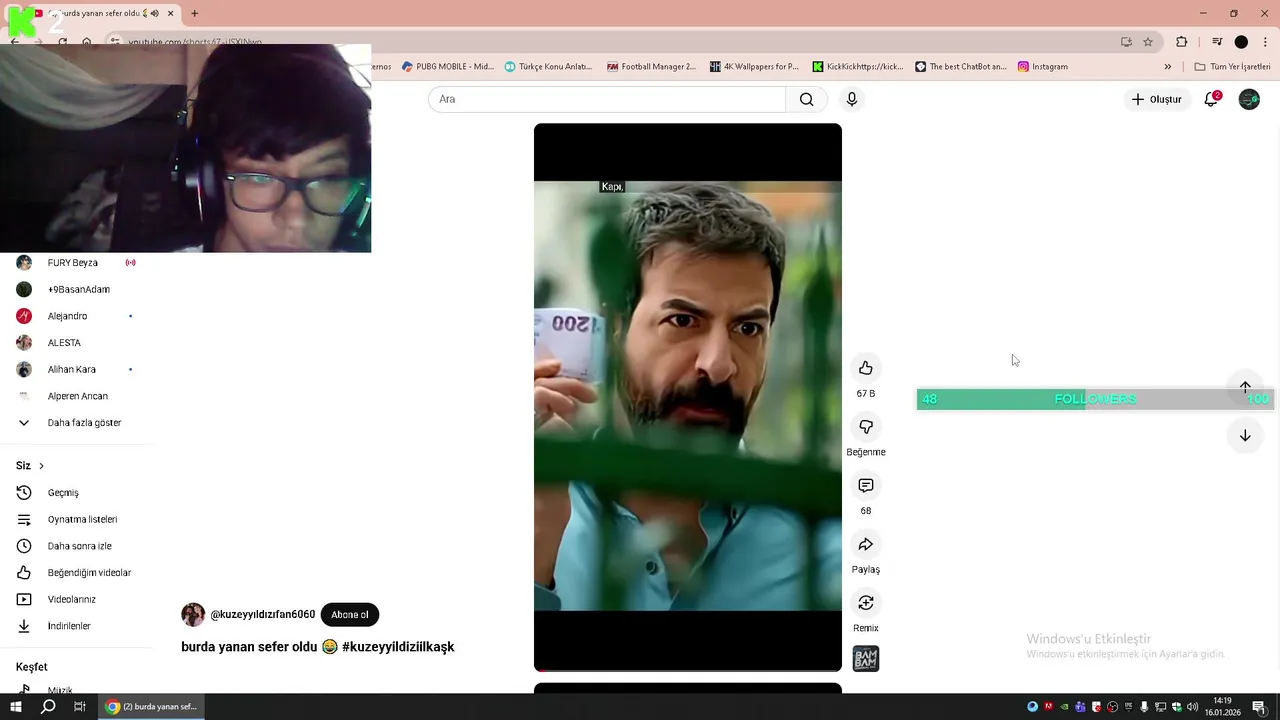Screen dimensions: 1280x720
Task: Open Remix options for this short
Action: click(866, 603)
